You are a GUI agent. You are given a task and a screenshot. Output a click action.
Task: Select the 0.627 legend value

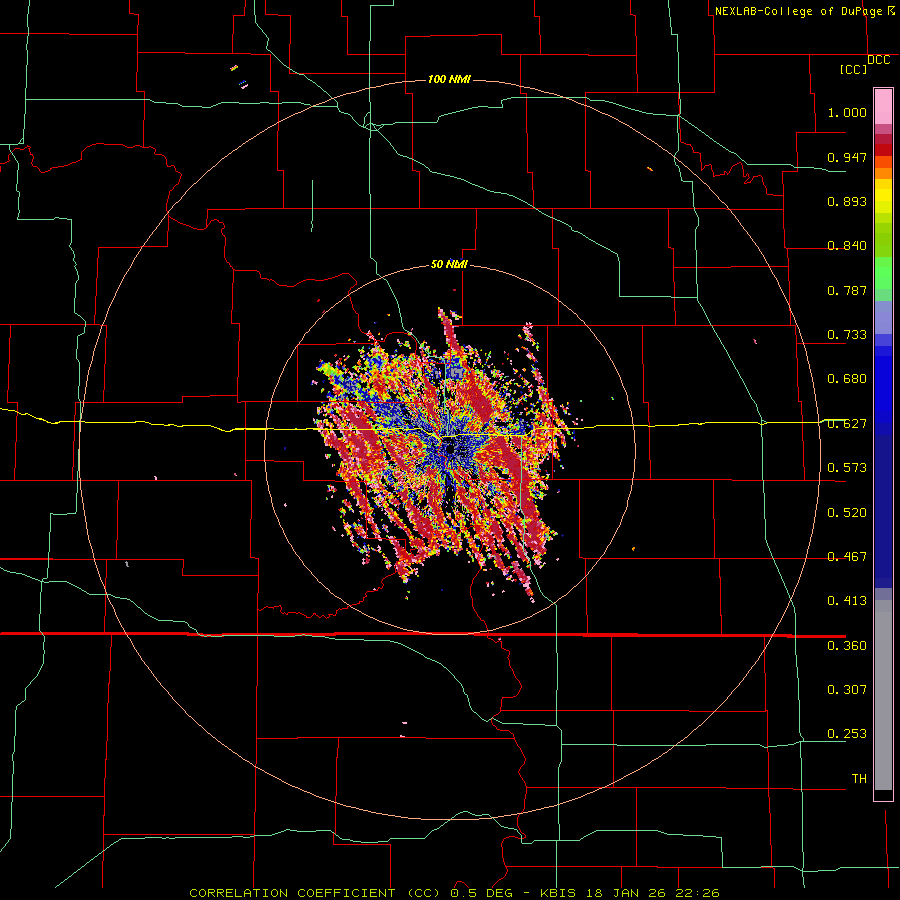(x=847, y=424)
